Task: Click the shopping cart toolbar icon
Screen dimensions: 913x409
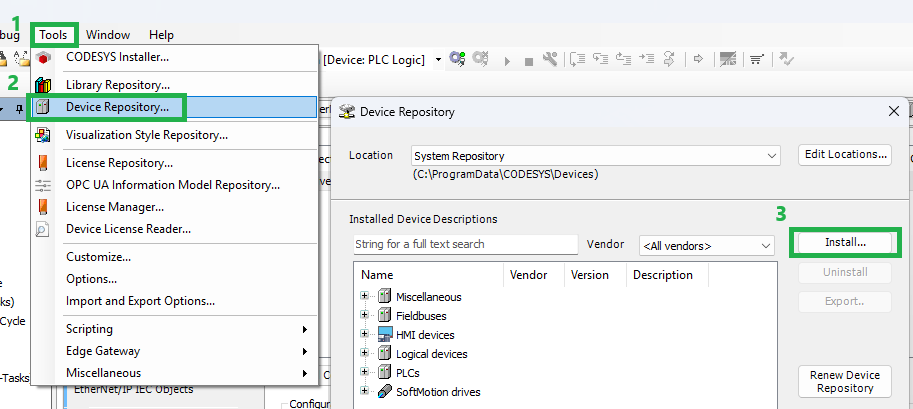Action: (x=756, y=59)
